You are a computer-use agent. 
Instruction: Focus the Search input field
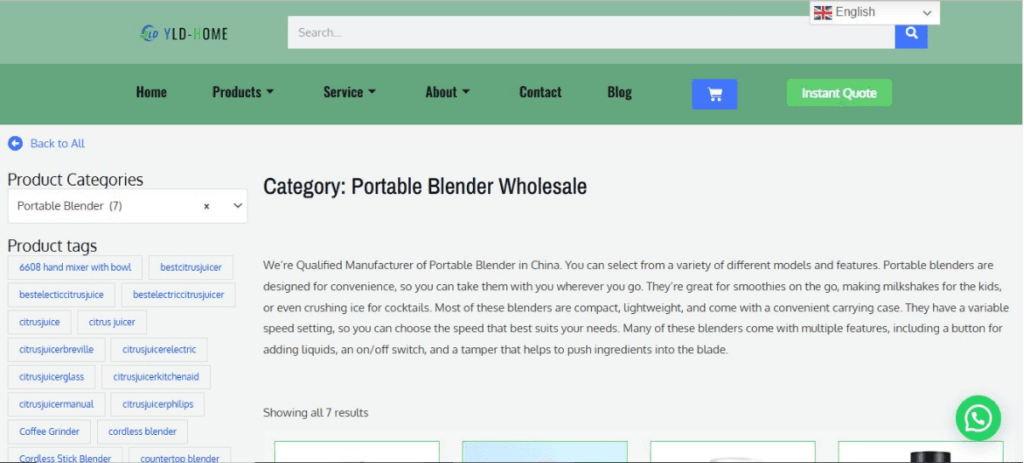coord(590,33)
